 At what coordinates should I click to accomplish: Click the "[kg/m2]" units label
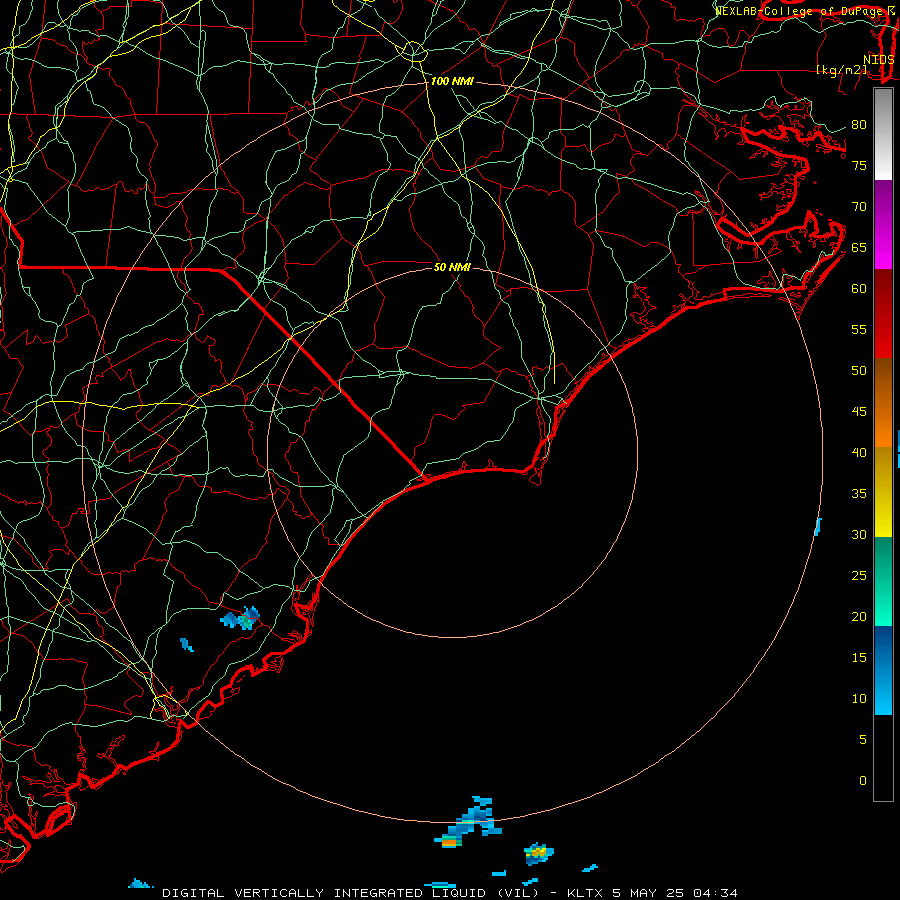842,70
